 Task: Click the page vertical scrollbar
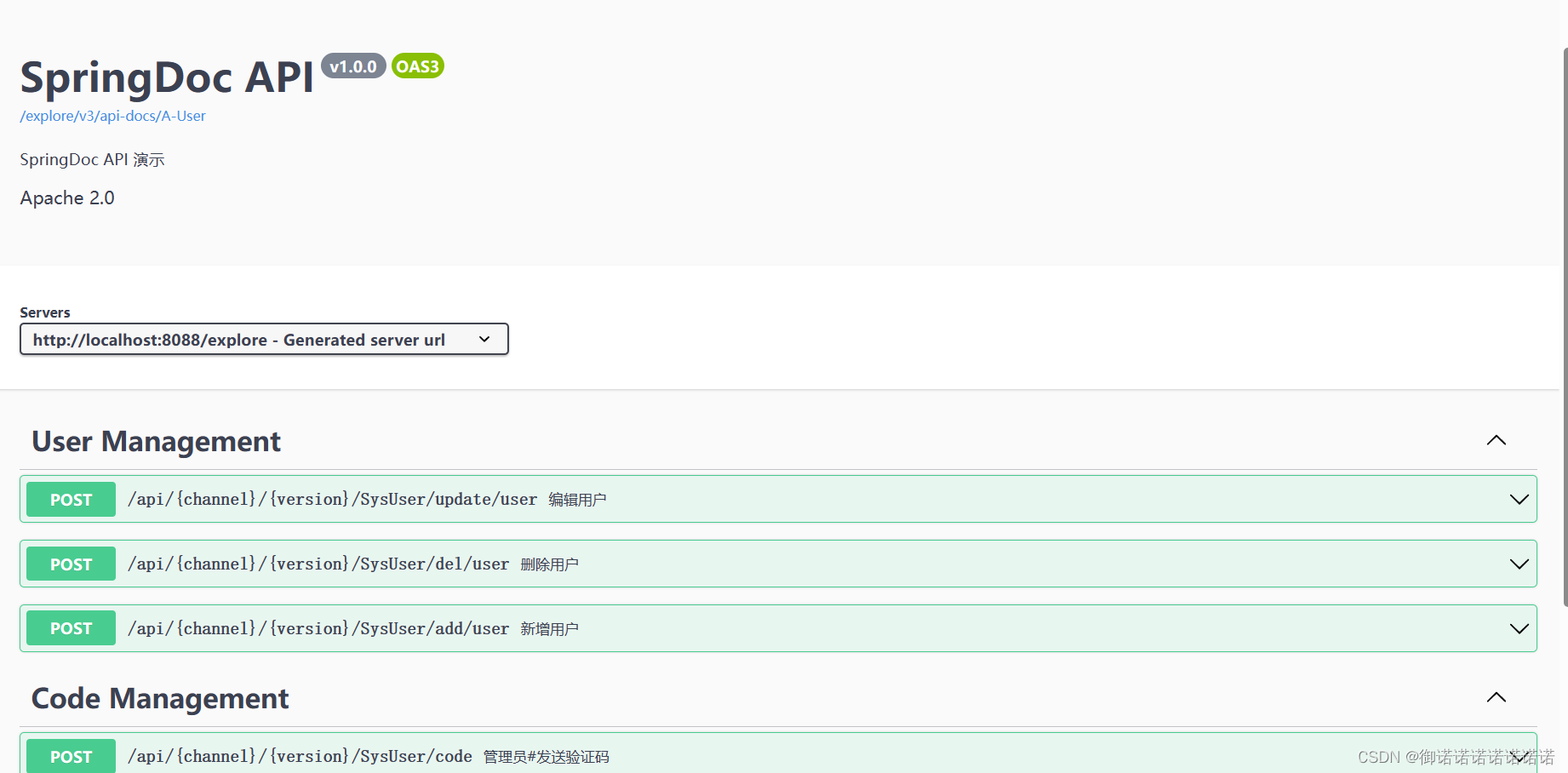1565,327
